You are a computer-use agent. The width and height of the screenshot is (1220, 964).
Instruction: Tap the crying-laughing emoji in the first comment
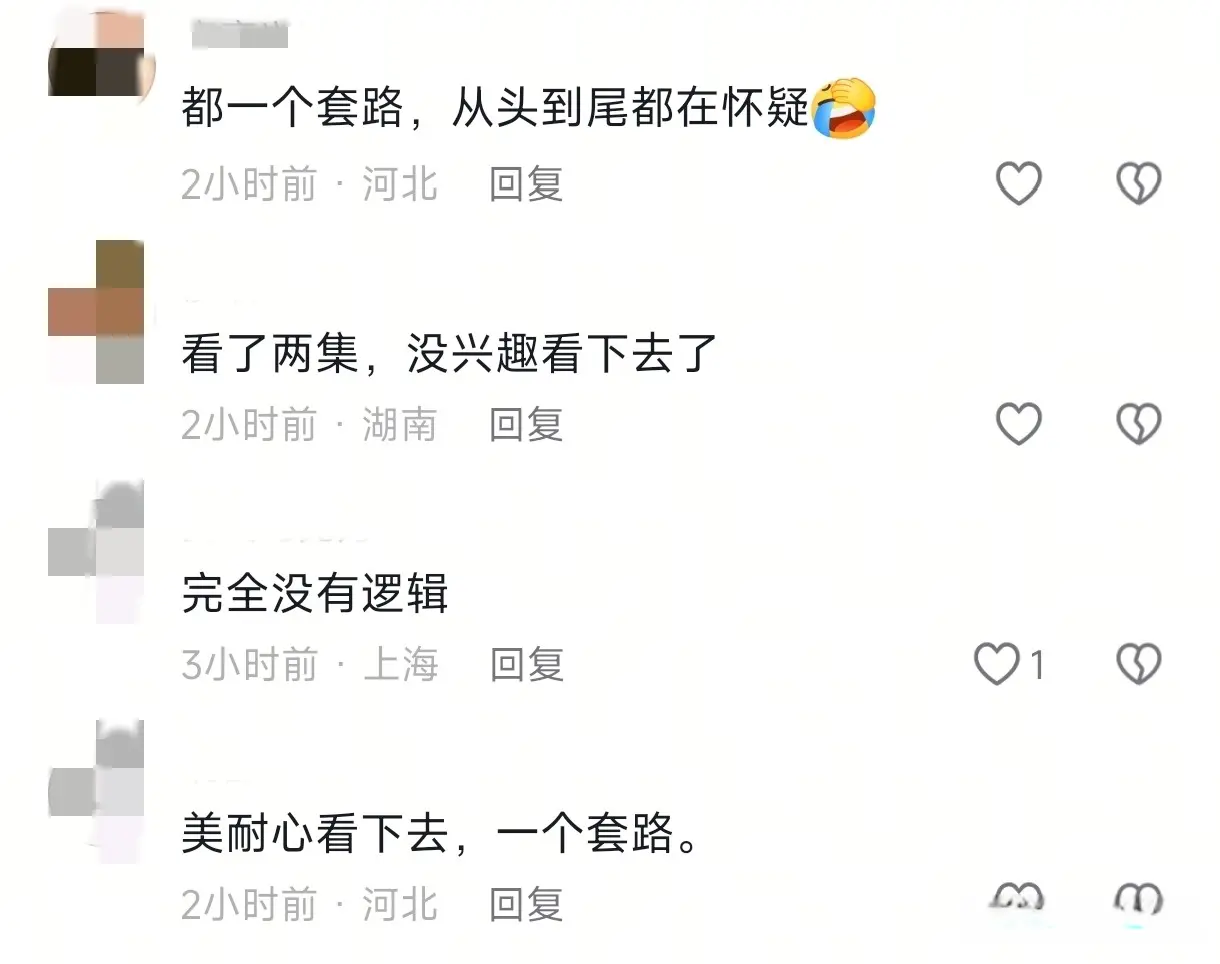[x=843, y=108]
